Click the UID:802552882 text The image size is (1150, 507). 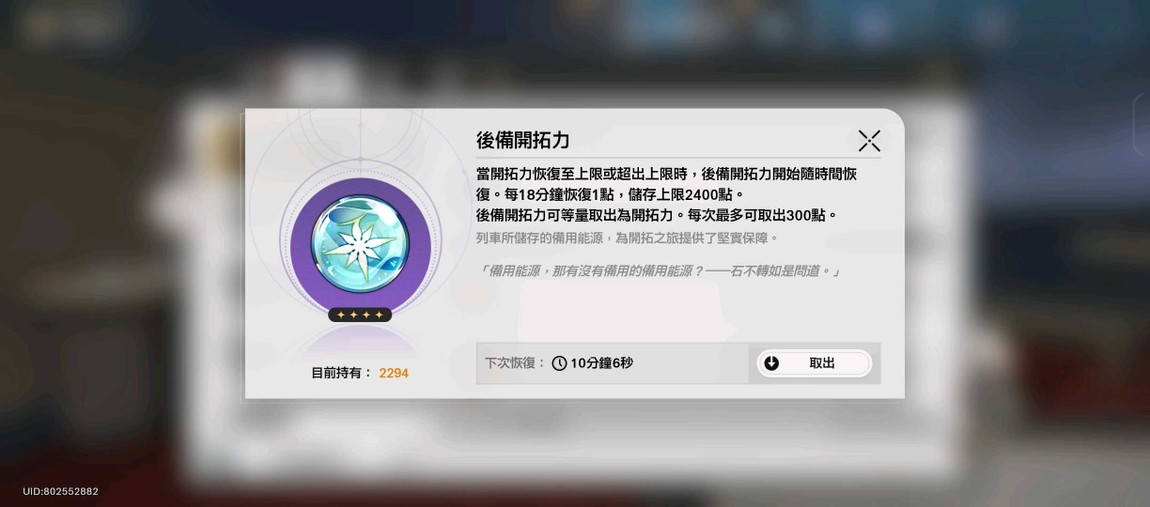click(60, 492)
